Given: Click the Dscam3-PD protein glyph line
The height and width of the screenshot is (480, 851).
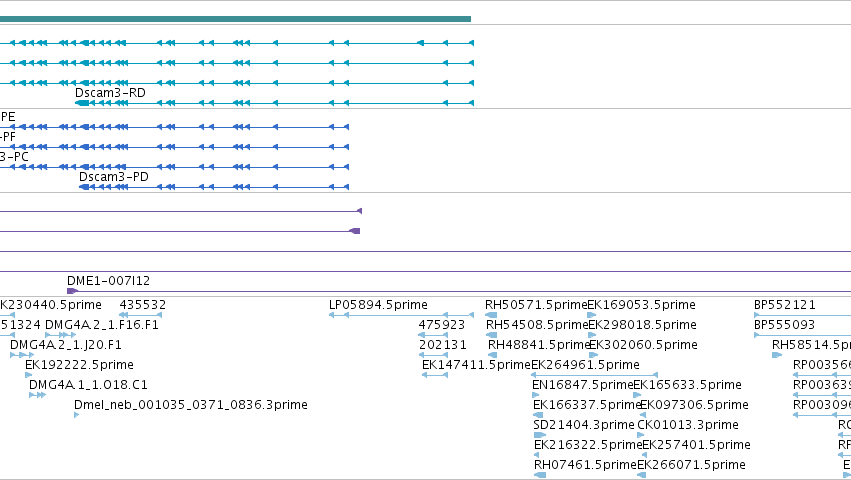Looking at the screenshot, I should (214, 187).
